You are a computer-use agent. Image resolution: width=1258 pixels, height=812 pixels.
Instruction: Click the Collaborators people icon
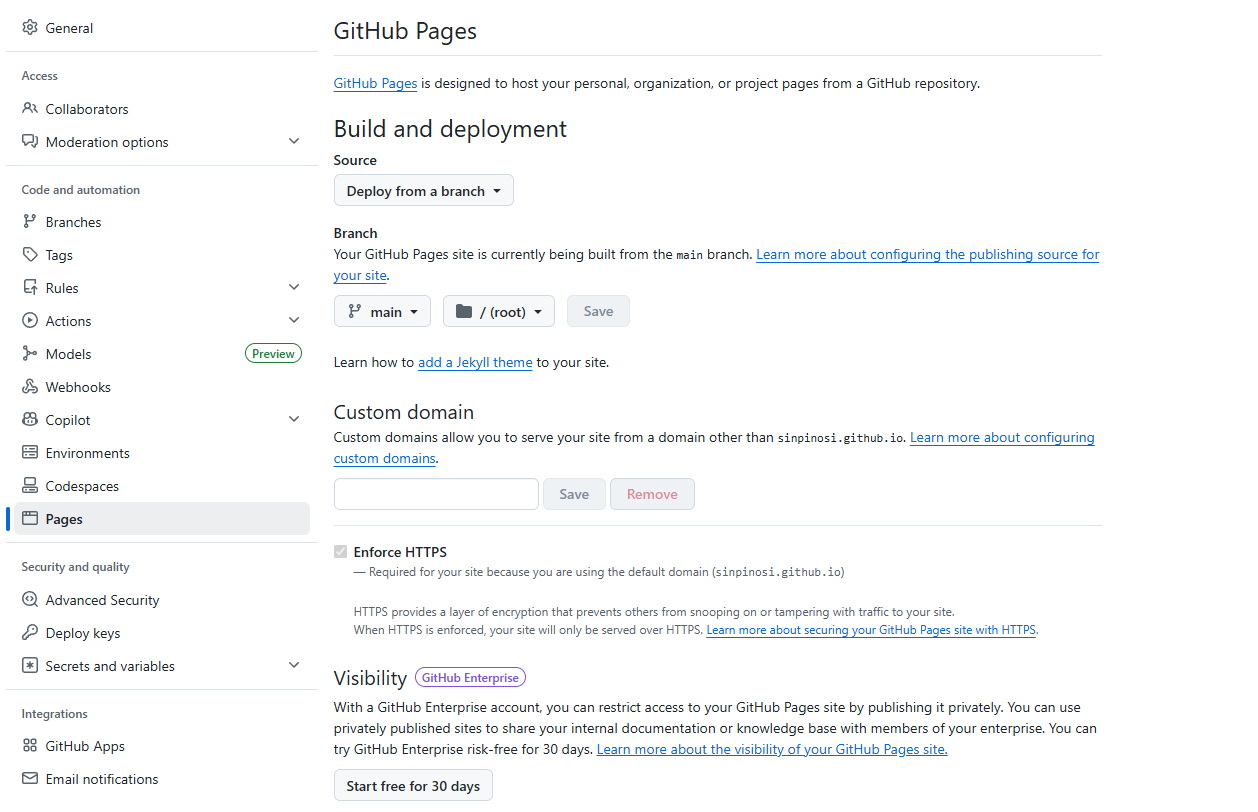point(30,109)
